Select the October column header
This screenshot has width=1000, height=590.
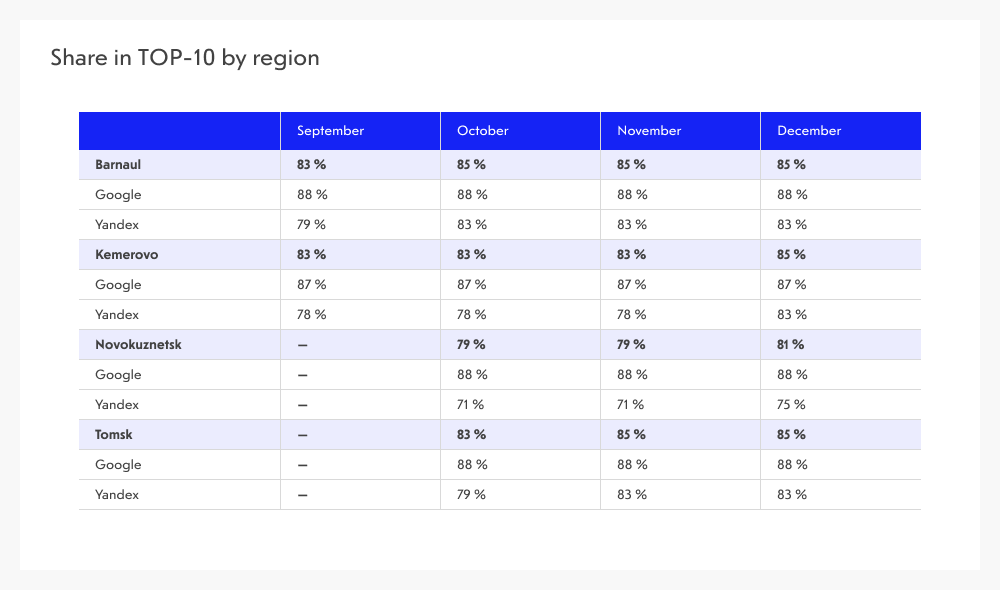point(483,131)
